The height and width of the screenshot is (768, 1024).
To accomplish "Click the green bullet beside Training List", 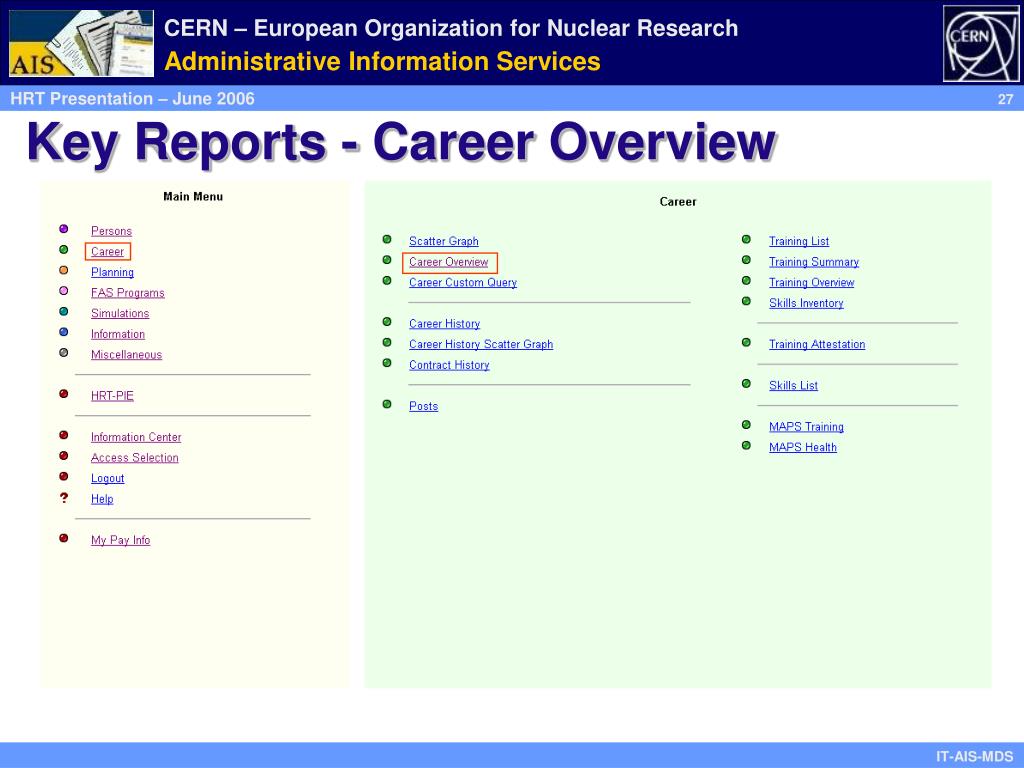I will [x=746, y=240].
